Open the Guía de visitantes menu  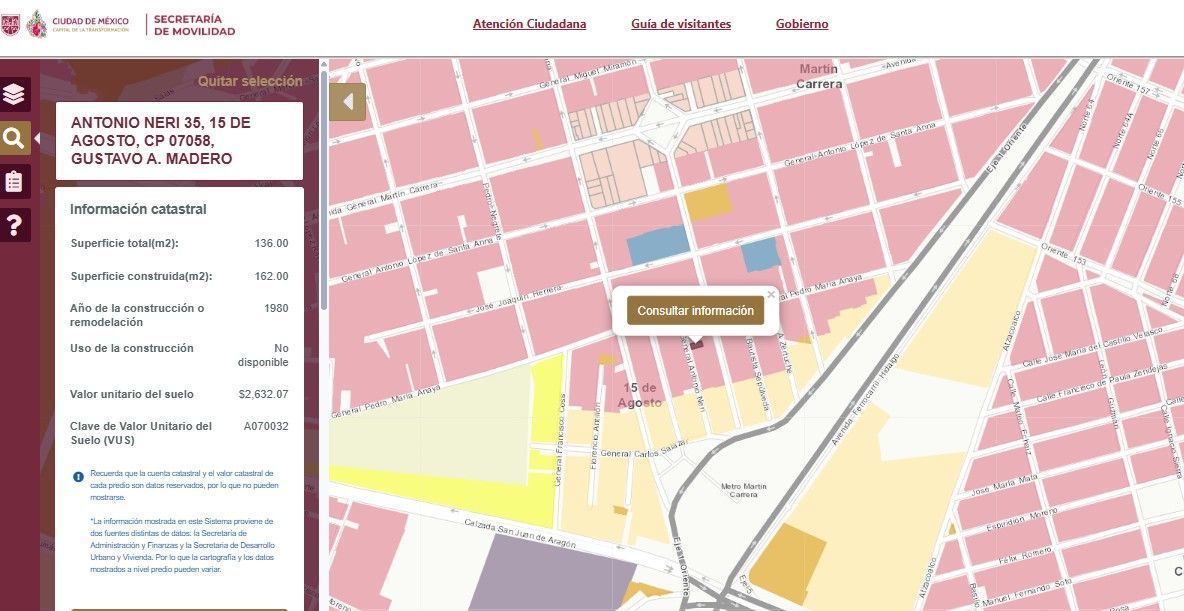[681, 24]
